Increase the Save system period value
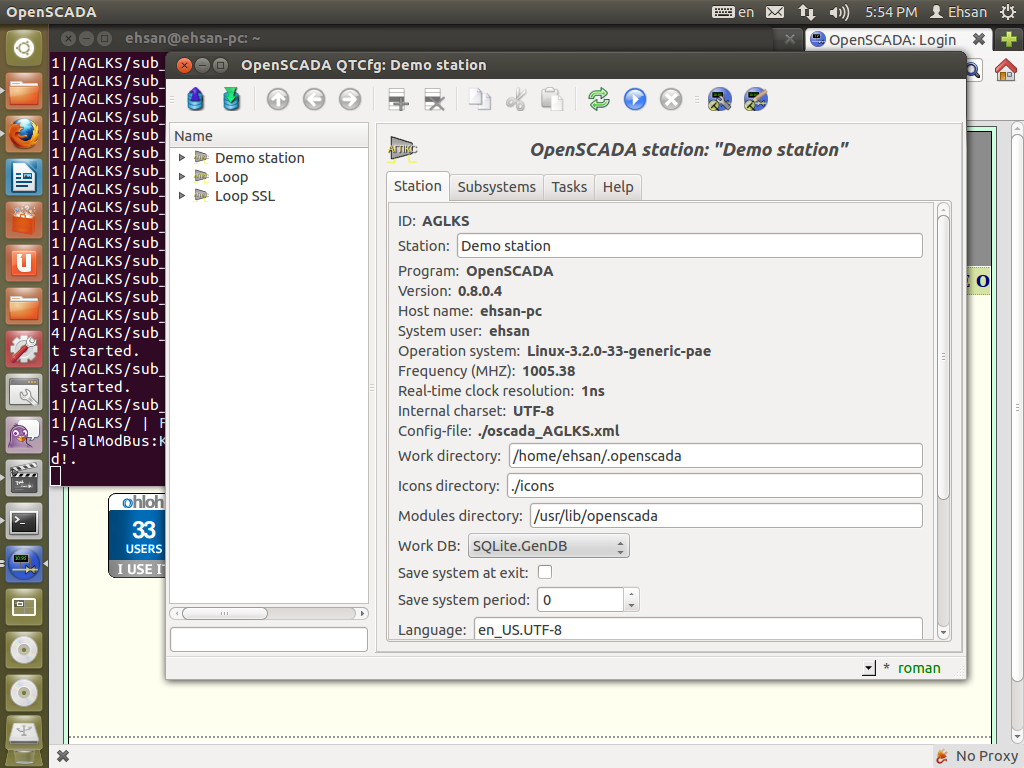1024x768 pixels. tap(631, 595)
